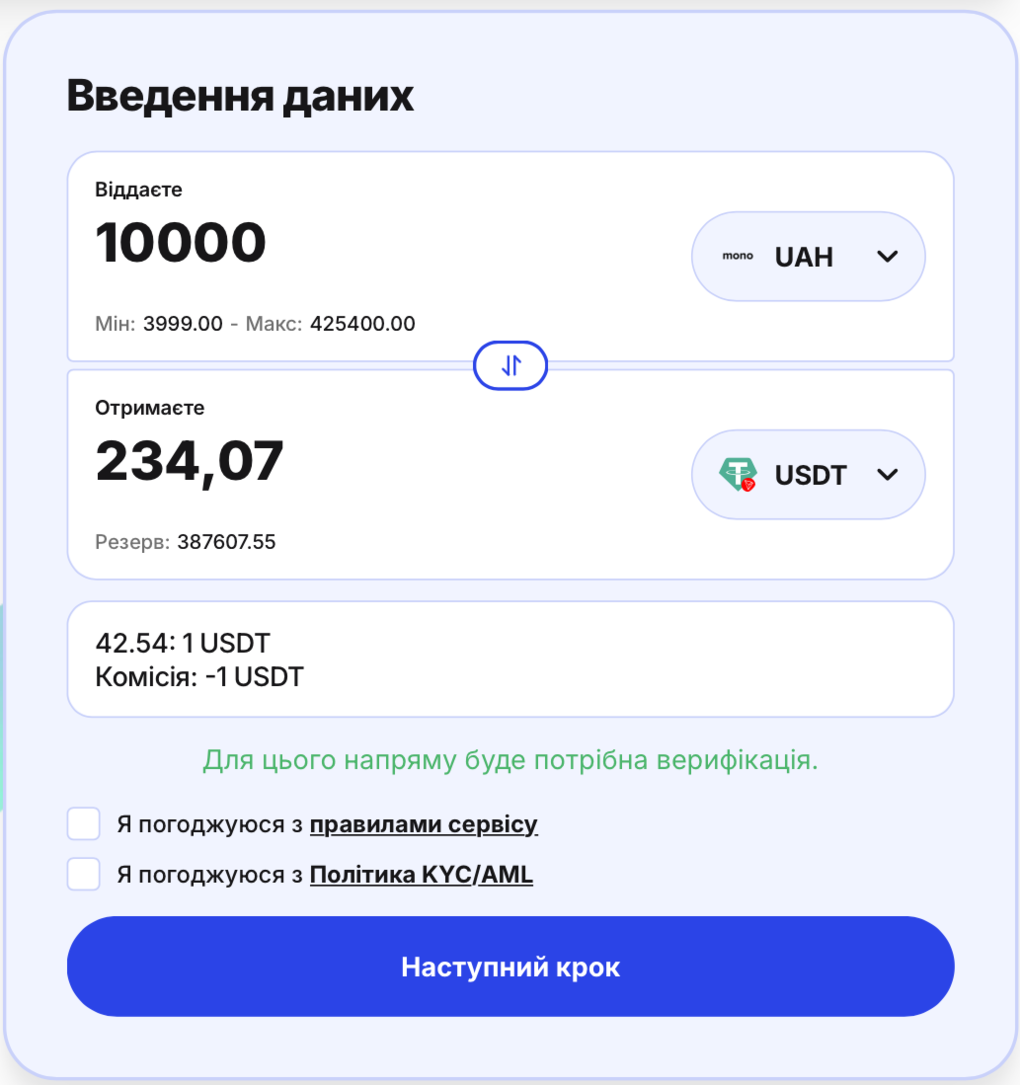
Task: Click the swap currencies arrows icon
Action: 510,366
